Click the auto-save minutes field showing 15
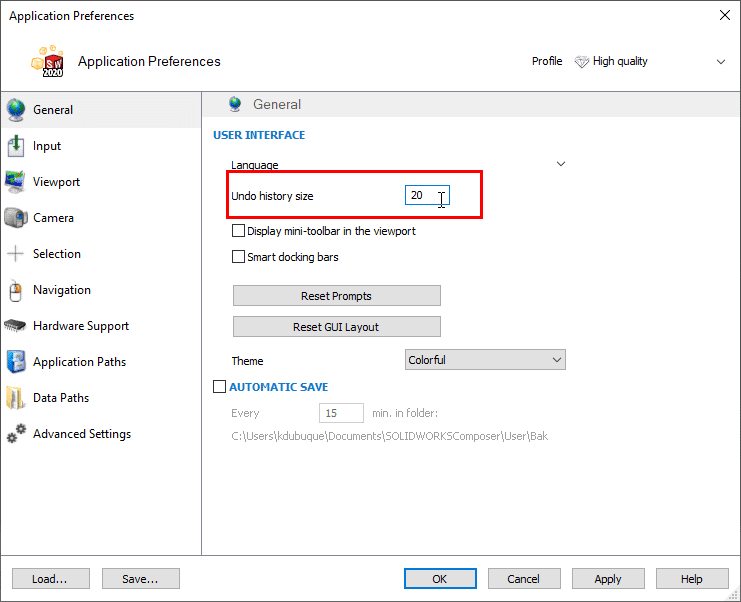741x602 pixels. pyautogui.click(x=341, y=413)
